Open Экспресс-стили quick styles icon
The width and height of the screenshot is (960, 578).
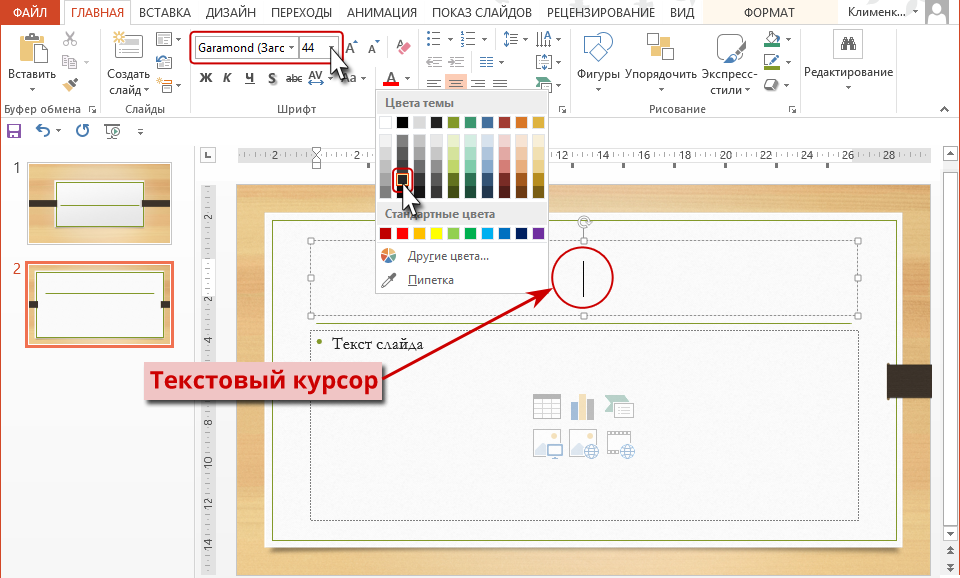click(730, 48)
